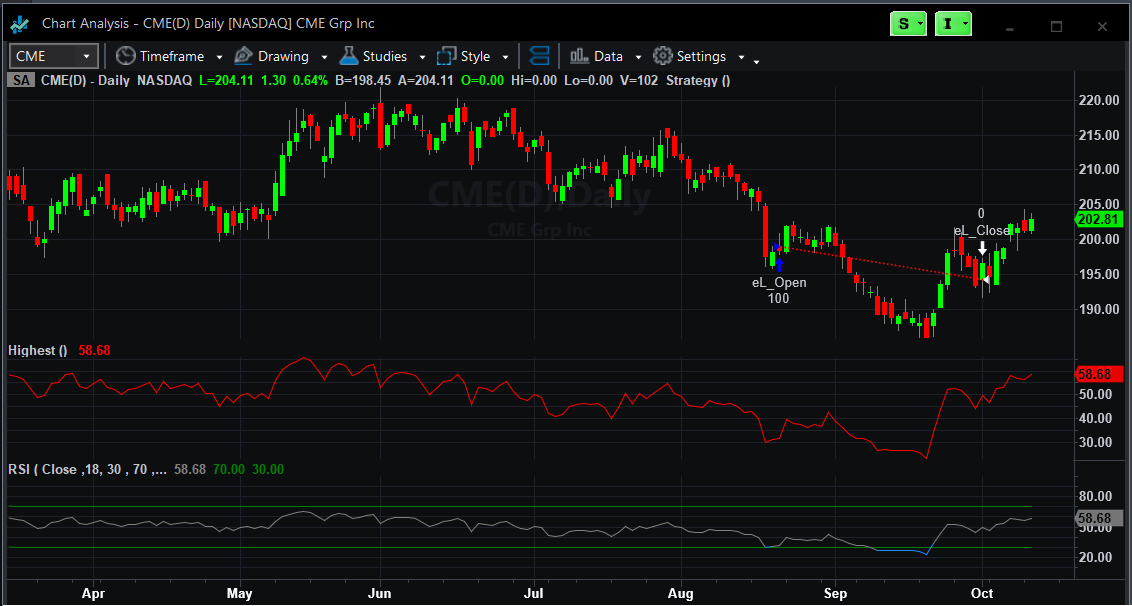
Task: Click the Data bar-chart icon
Action: click(x=578, y=56)
